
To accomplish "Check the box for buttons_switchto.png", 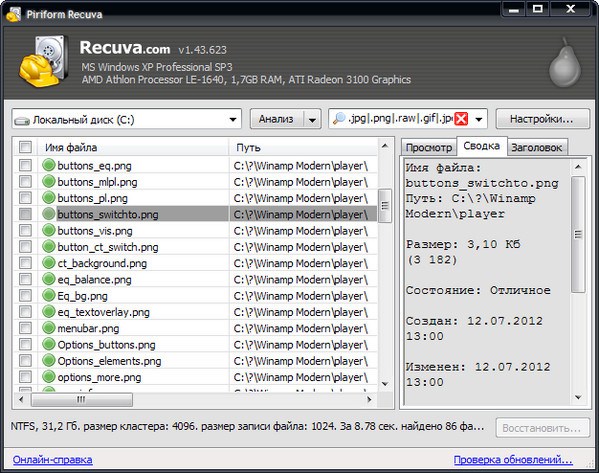I will (x=25, y=214).
